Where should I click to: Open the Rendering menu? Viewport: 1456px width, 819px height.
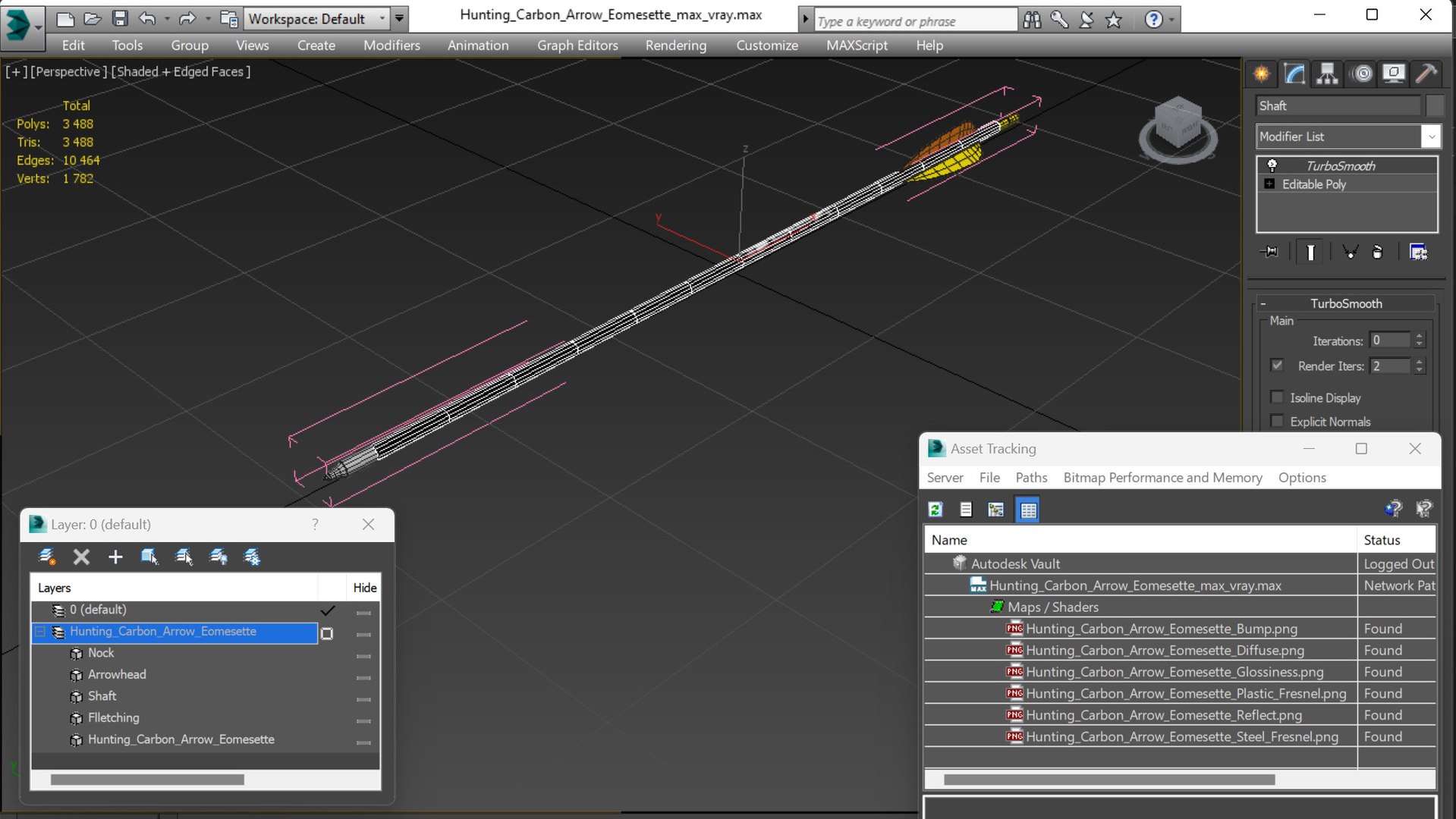[x=676, y=45]
